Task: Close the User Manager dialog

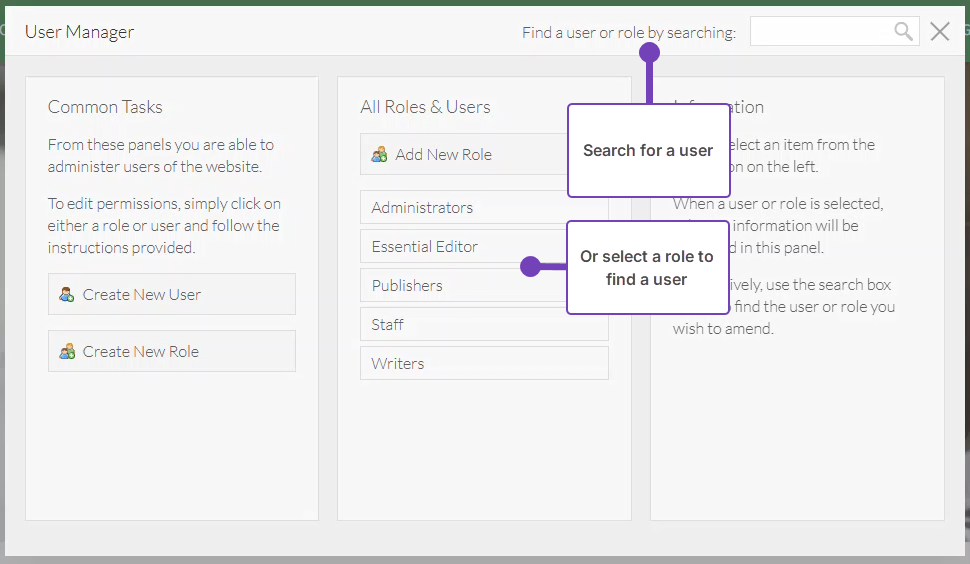Action: coord(940,32)
